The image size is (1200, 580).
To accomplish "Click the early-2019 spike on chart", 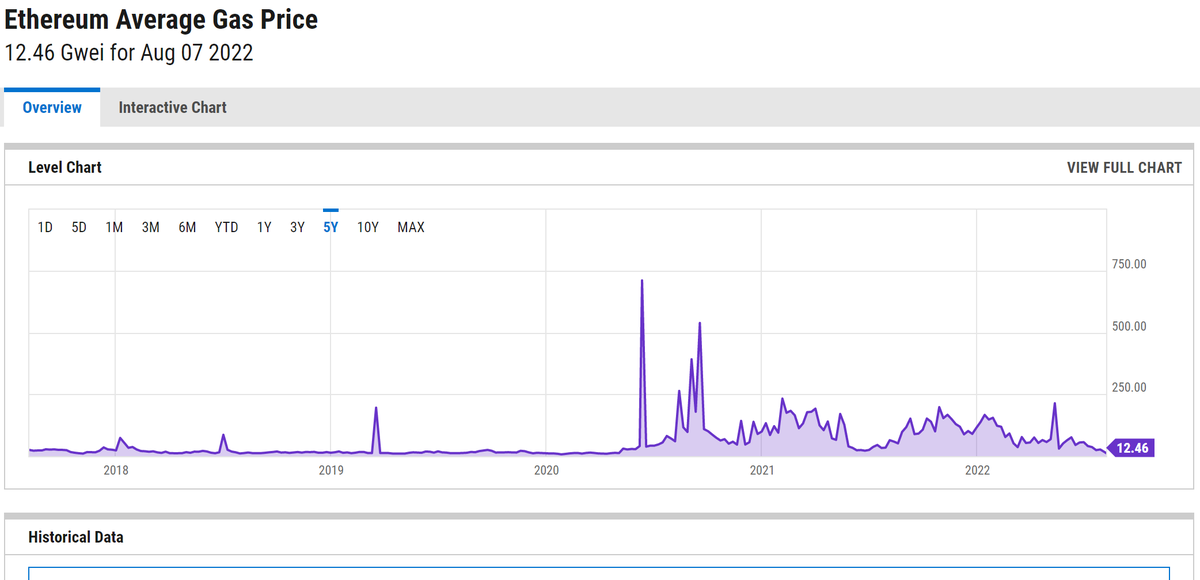I will coord(376,409).
